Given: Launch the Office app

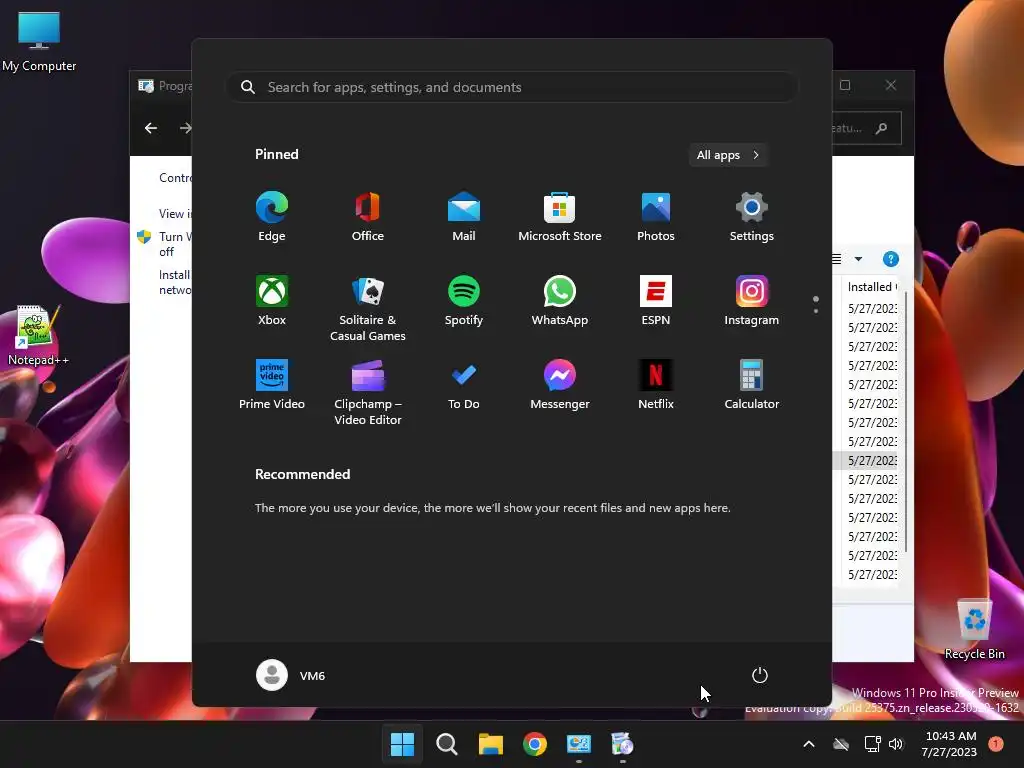Looking at the screenshot, I should coord(368,217).
